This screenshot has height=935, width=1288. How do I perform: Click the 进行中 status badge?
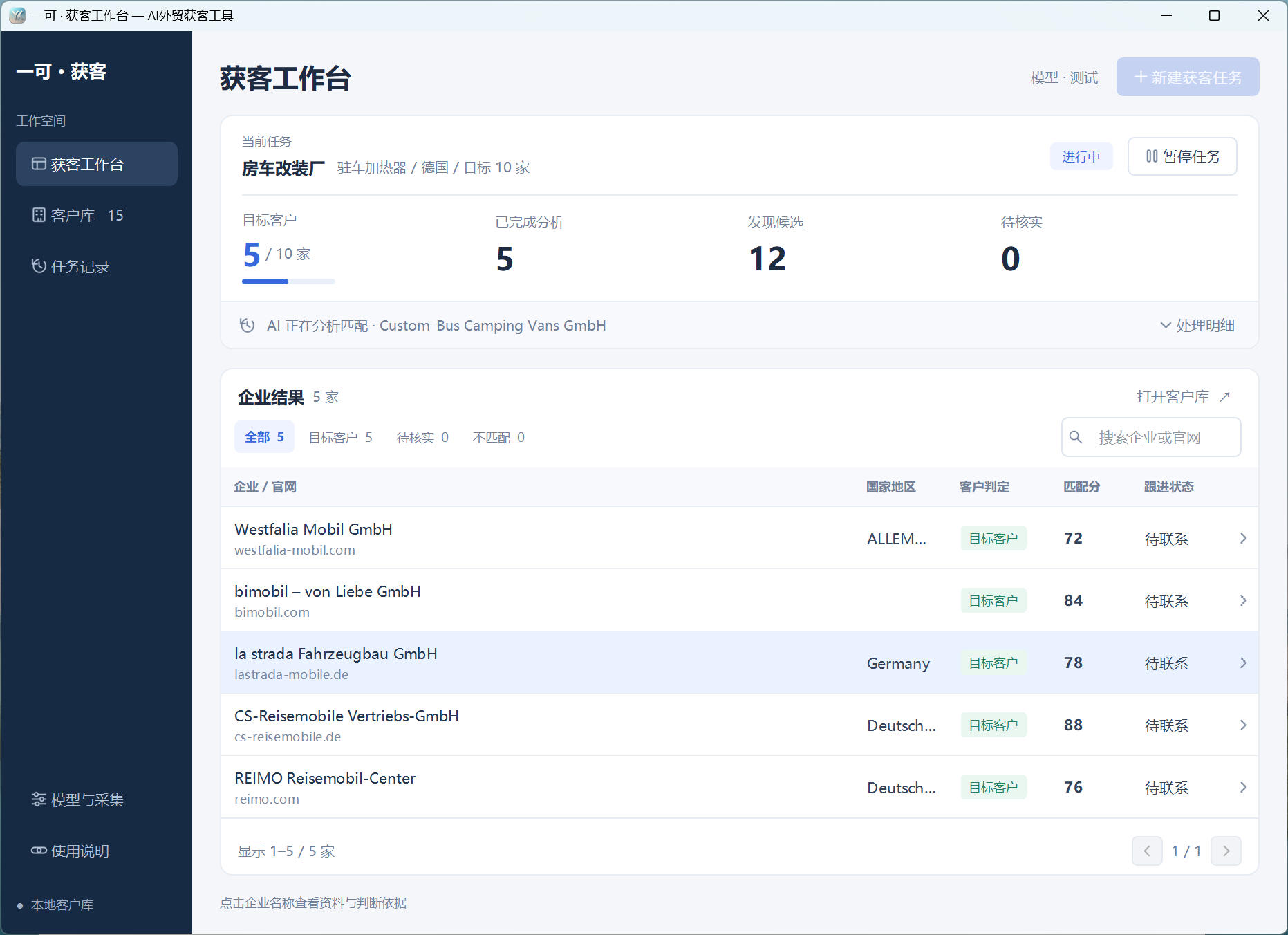click(1081, 157)
